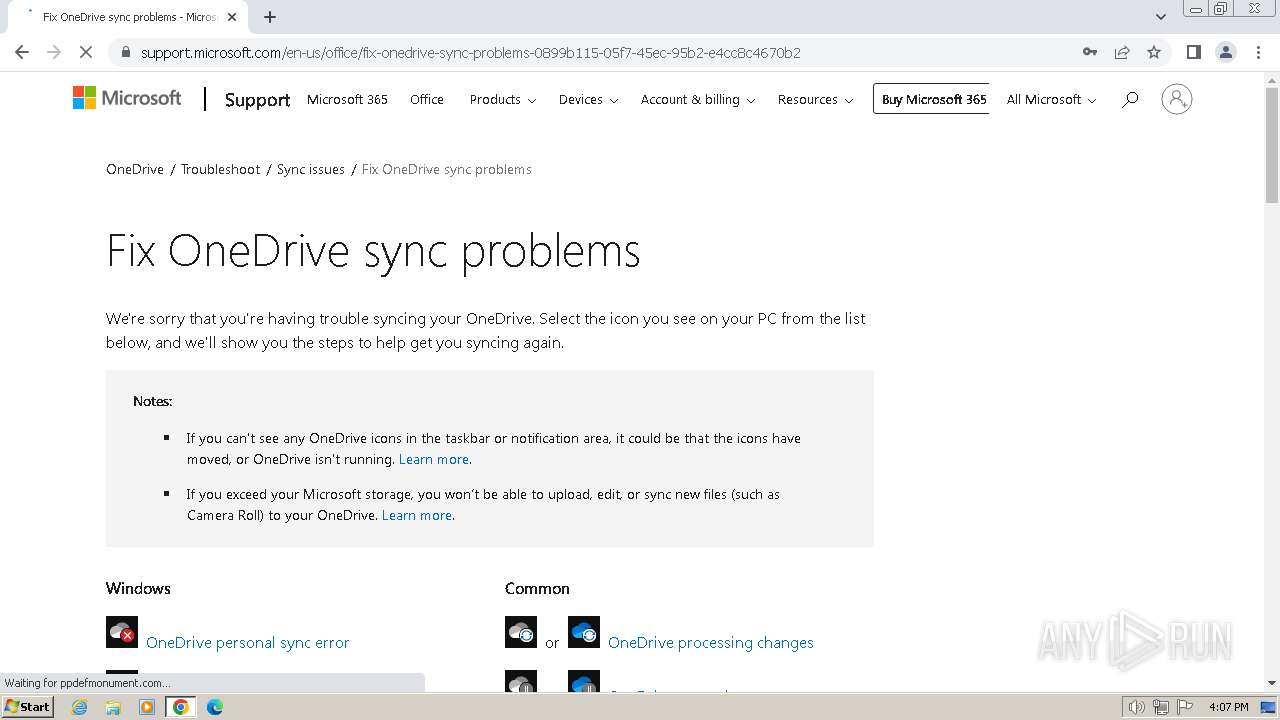Open the OneDrive personal sync error link
Image resolution: width=1280 pixels, height=720 pixels.
(x=248, y=642)
